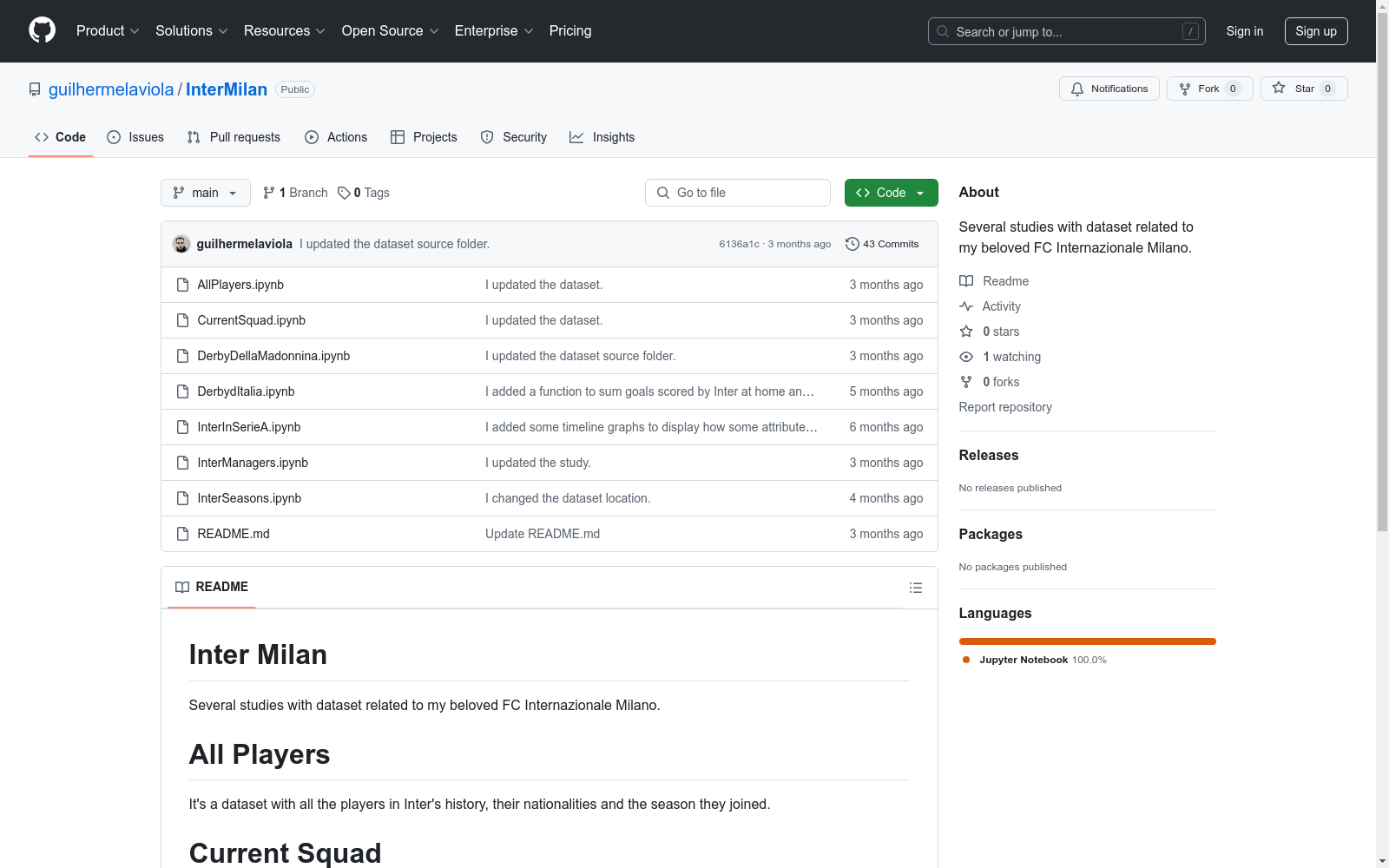
Task: Click the DerbyDellaMadonnina.ipynb file icon
Action: [x=182, y=356]
